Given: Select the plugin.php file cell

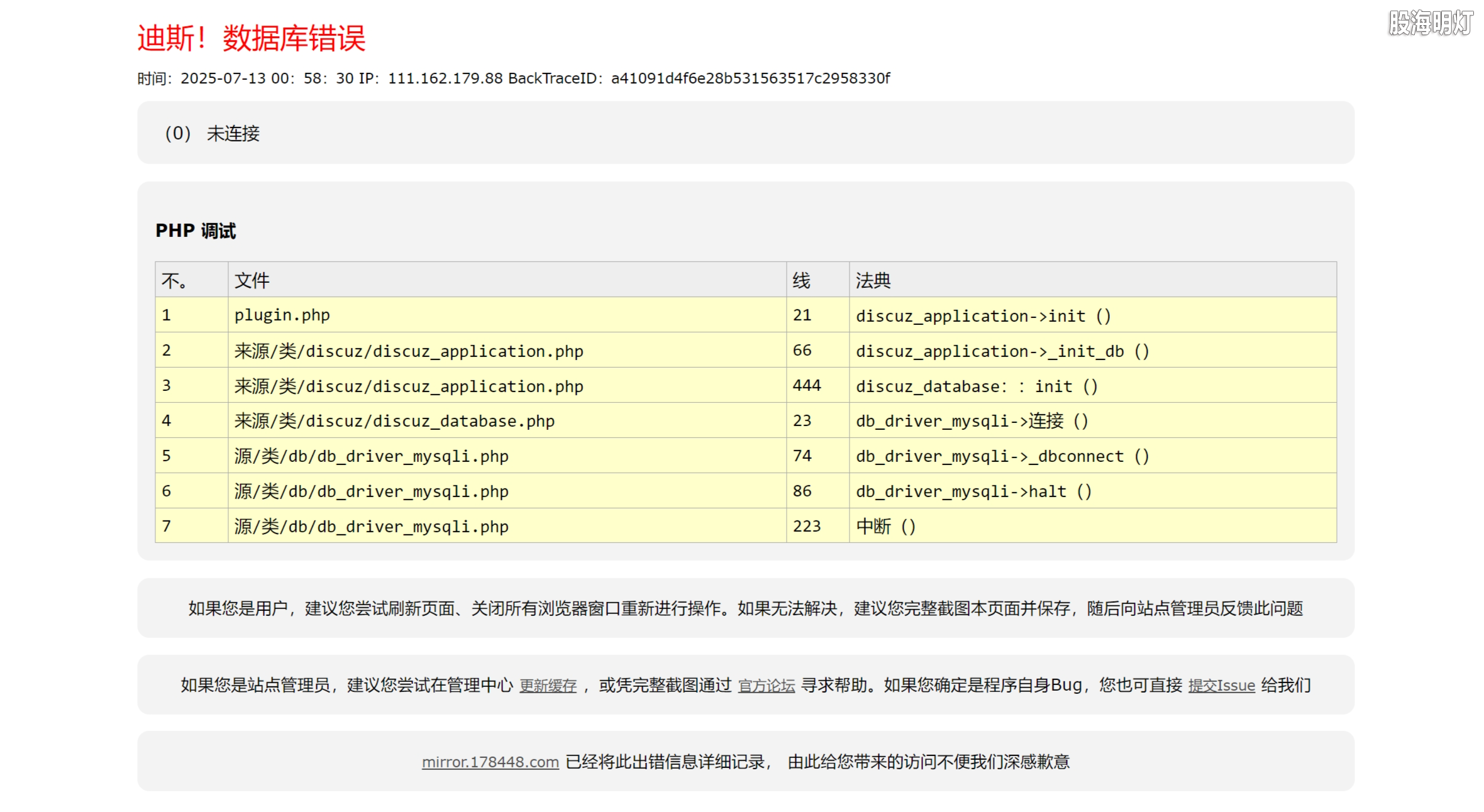Looking at the screenshot, I should 507,315.
